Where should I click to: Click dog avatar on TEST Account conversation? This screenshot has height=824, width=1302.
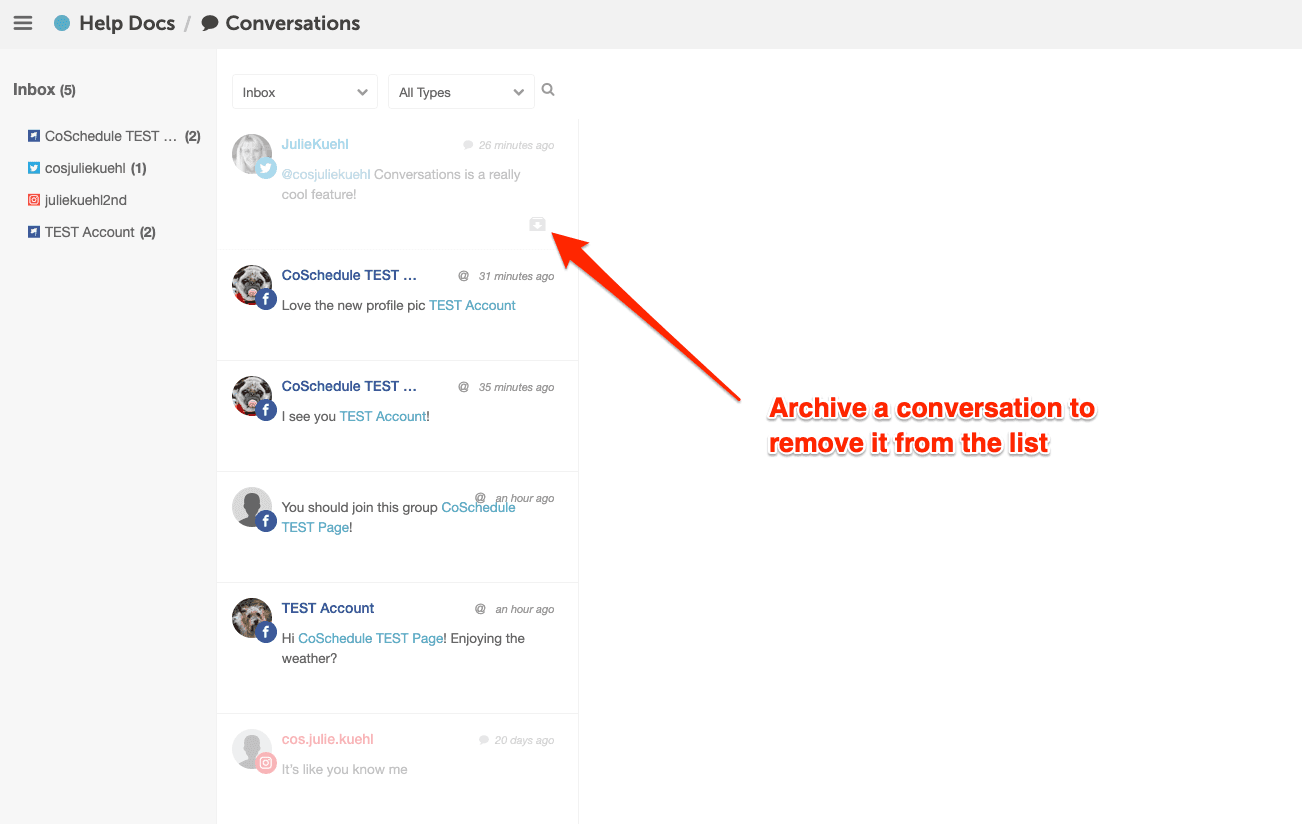(252, 618)
